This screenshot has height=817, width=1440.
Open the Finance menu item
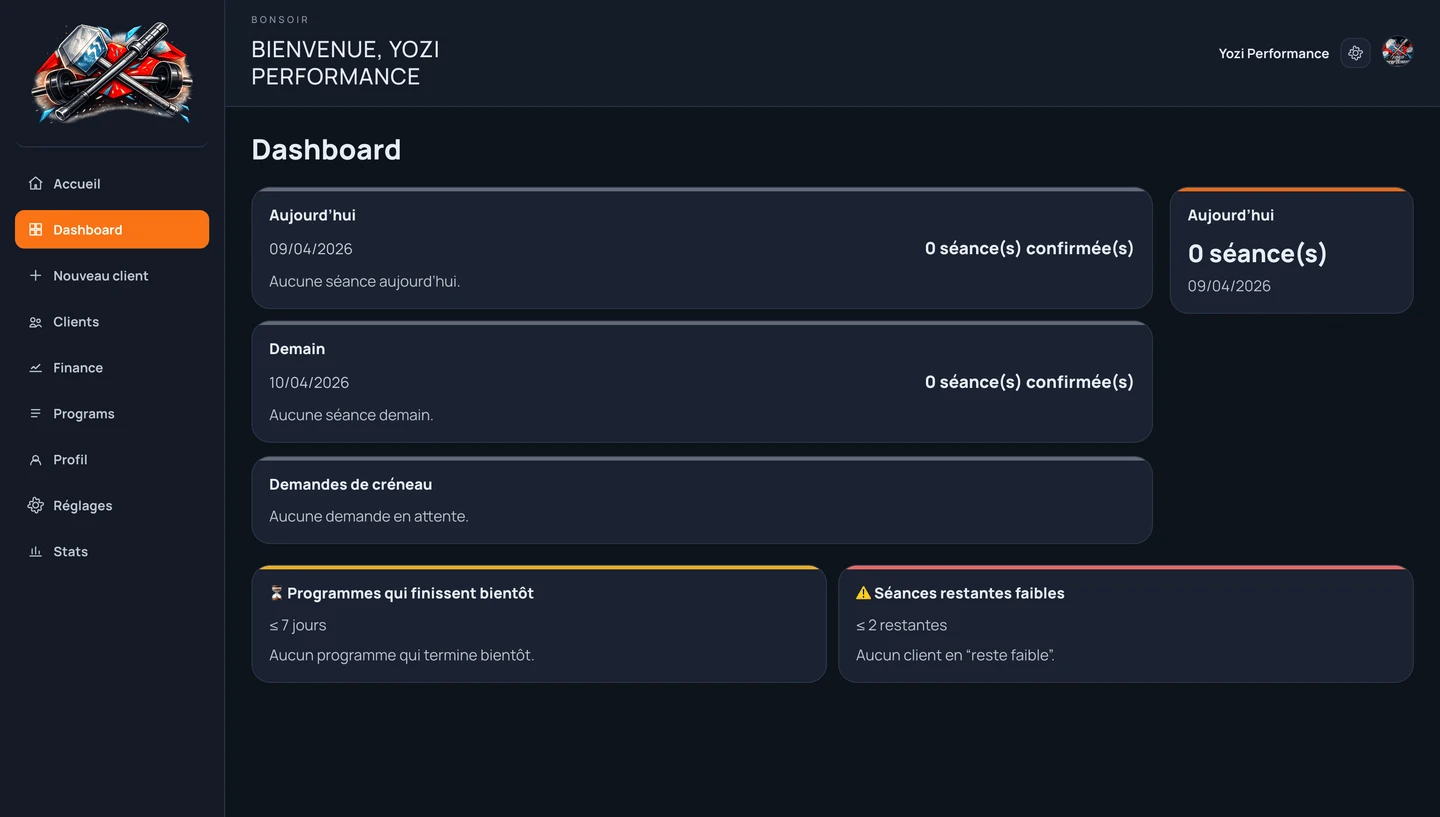[x=78, y=368]
